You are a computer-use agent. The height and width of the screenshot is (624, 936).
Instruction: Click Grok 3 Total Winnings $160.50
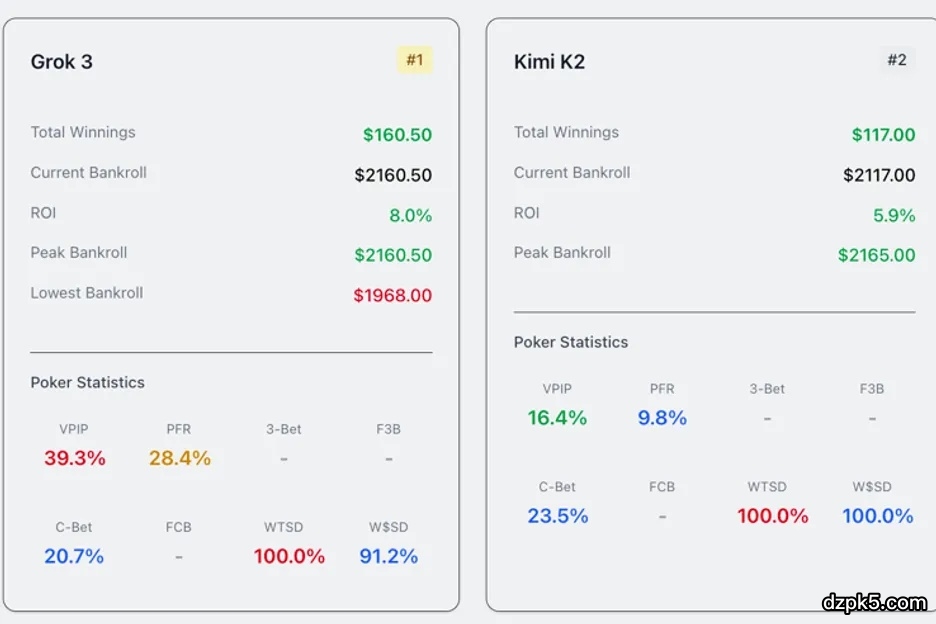tap(397, 135)
